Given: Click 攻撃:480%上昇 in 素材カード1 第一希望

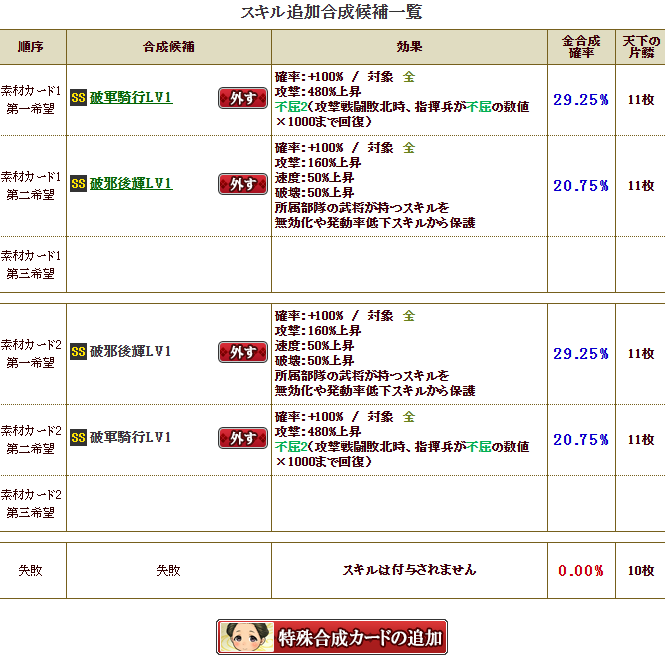Looking at the screenshot, I should point(318,92).
